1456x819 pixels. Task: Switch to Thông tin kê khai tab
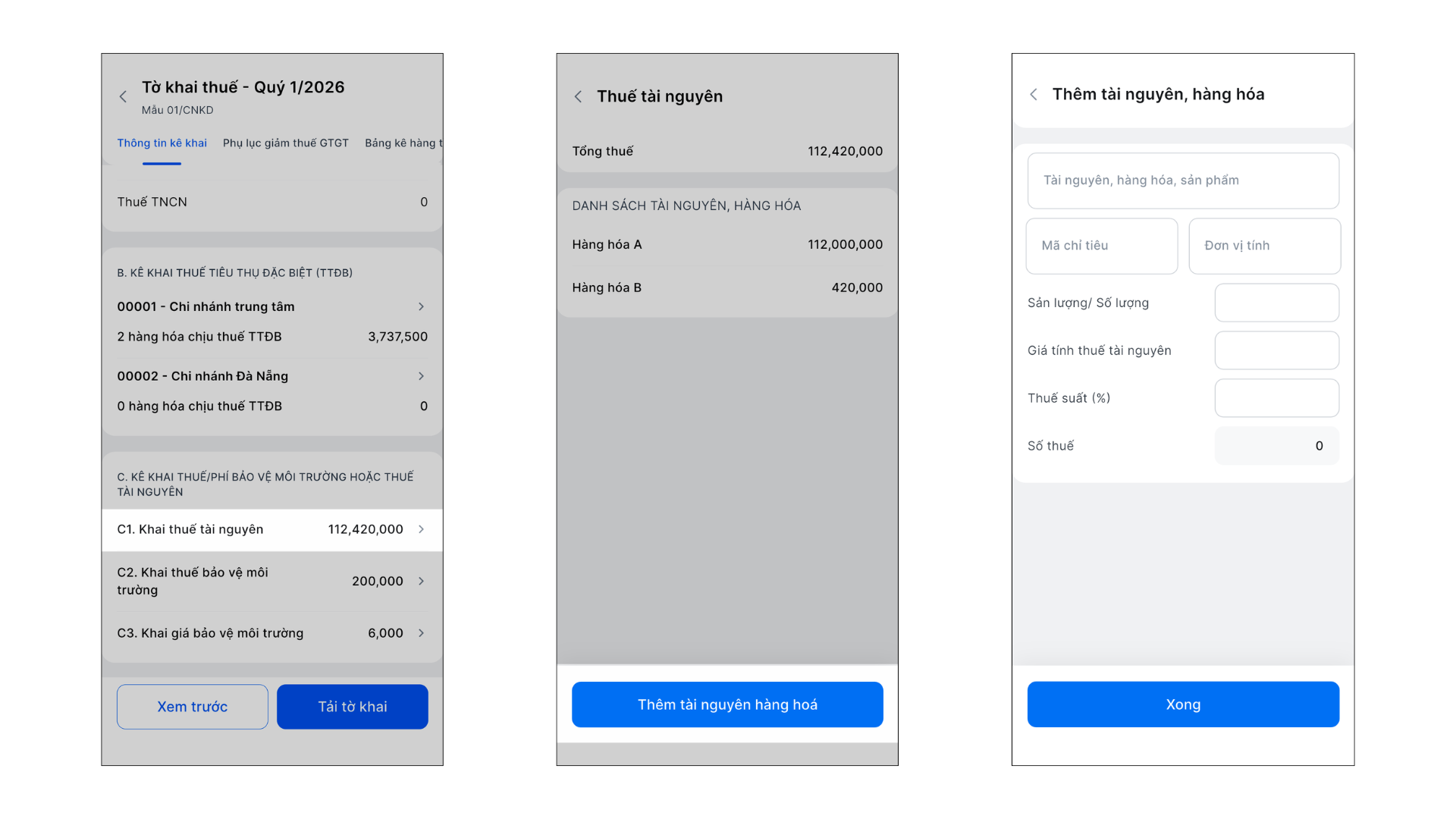[x=162, y=143]
